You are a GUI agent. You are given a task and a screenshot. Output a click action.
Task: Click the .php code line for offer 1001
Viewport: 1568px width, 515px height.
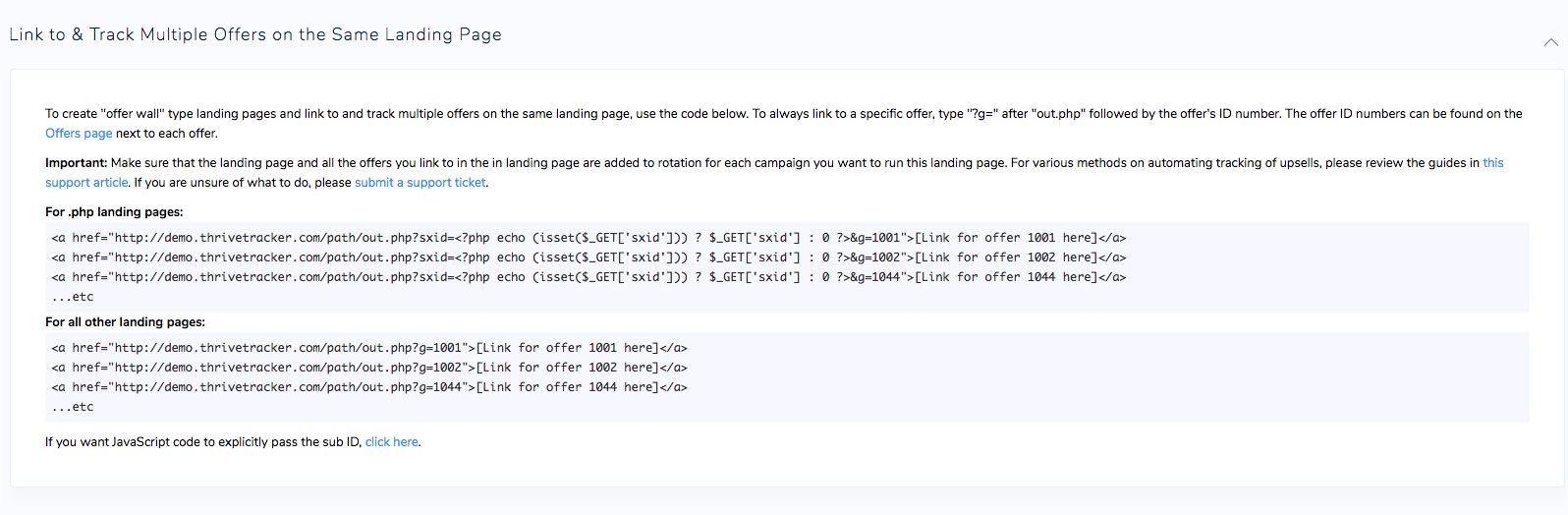pyautogui.click(x=588, y=238)
